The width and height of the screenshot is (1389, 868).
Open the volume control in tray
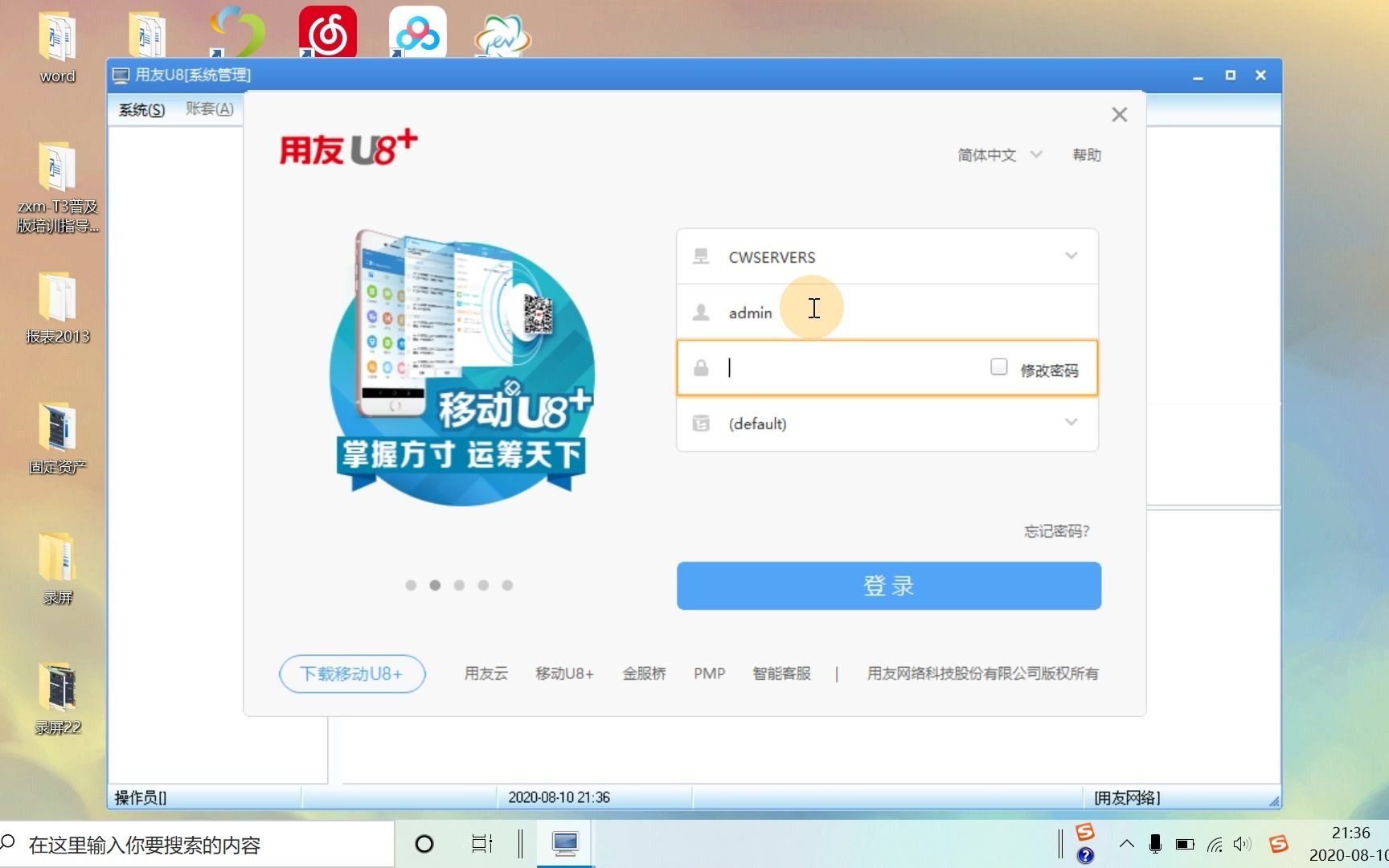(1242, 844)
